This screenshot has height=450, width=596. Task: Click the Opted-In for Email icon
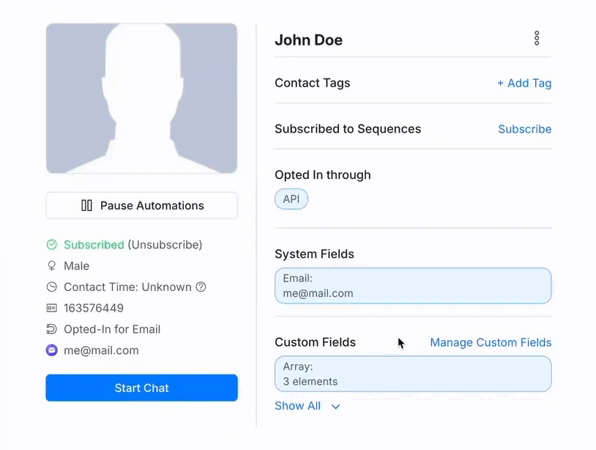click(x=52, y=329)
